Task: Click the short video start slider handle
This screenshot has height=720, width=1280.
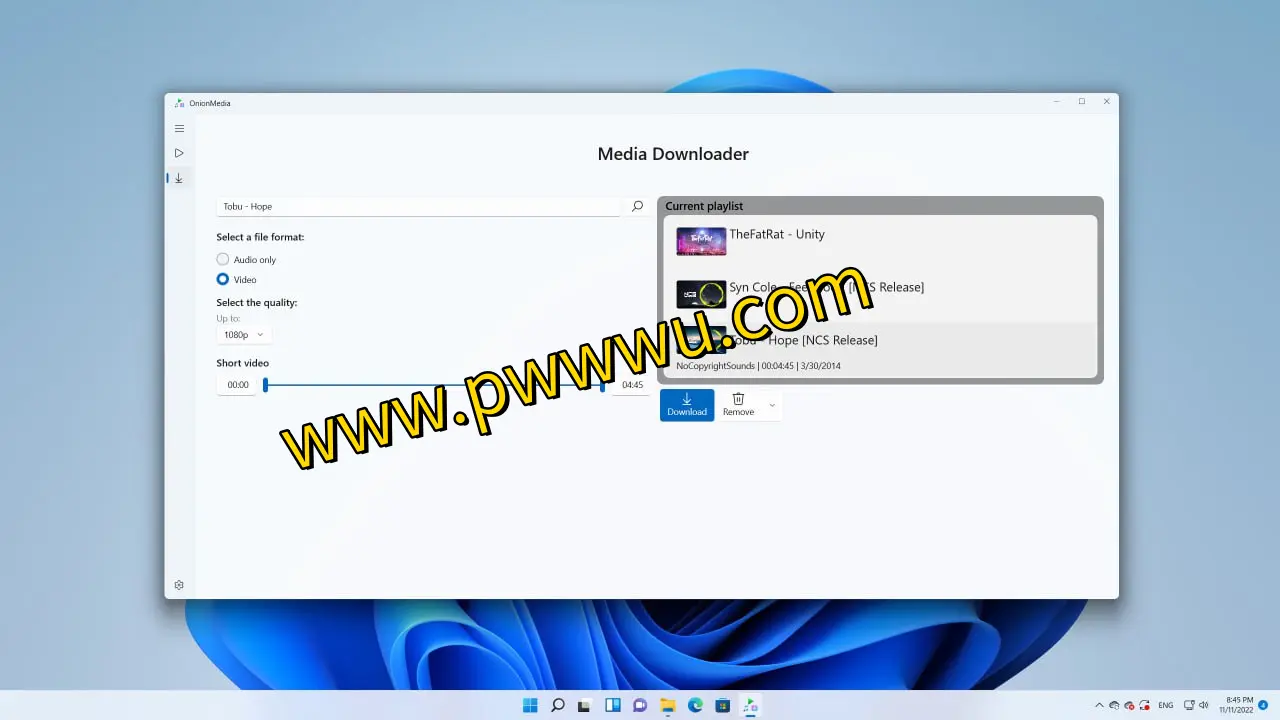Action: 265,385
